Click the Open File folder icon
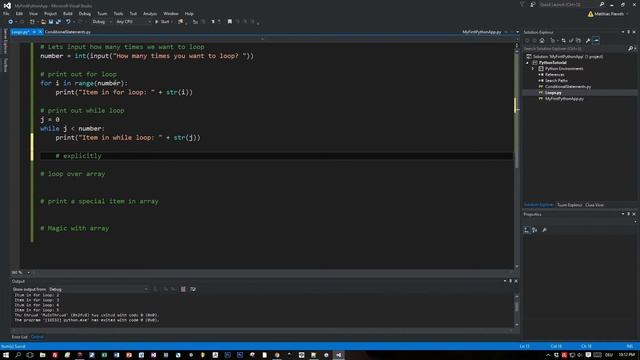 point(43,22)
